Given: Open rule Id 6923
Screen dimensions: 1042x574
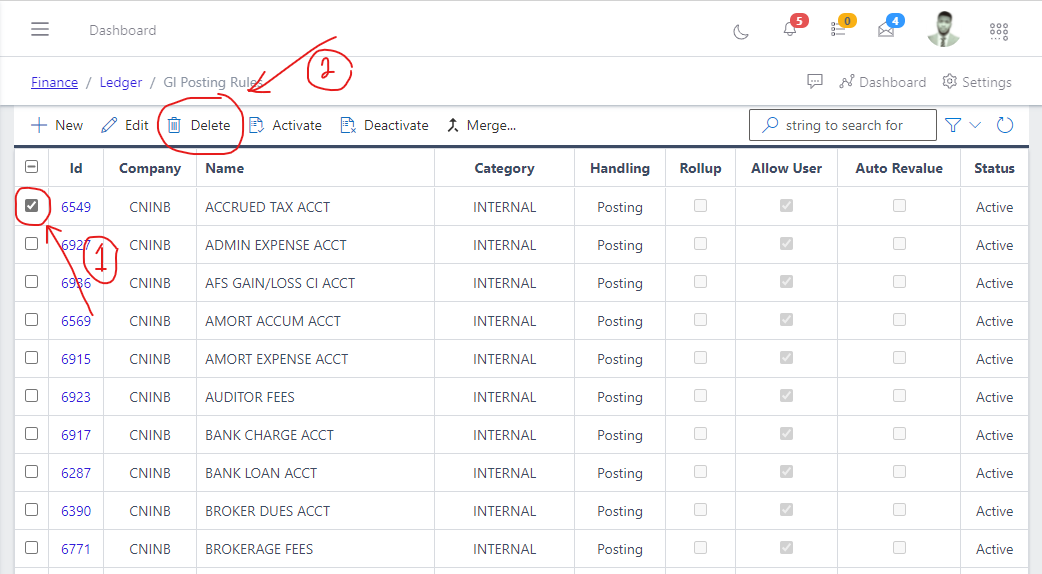Looking at the screenshot, I should [x=76, y=397].
